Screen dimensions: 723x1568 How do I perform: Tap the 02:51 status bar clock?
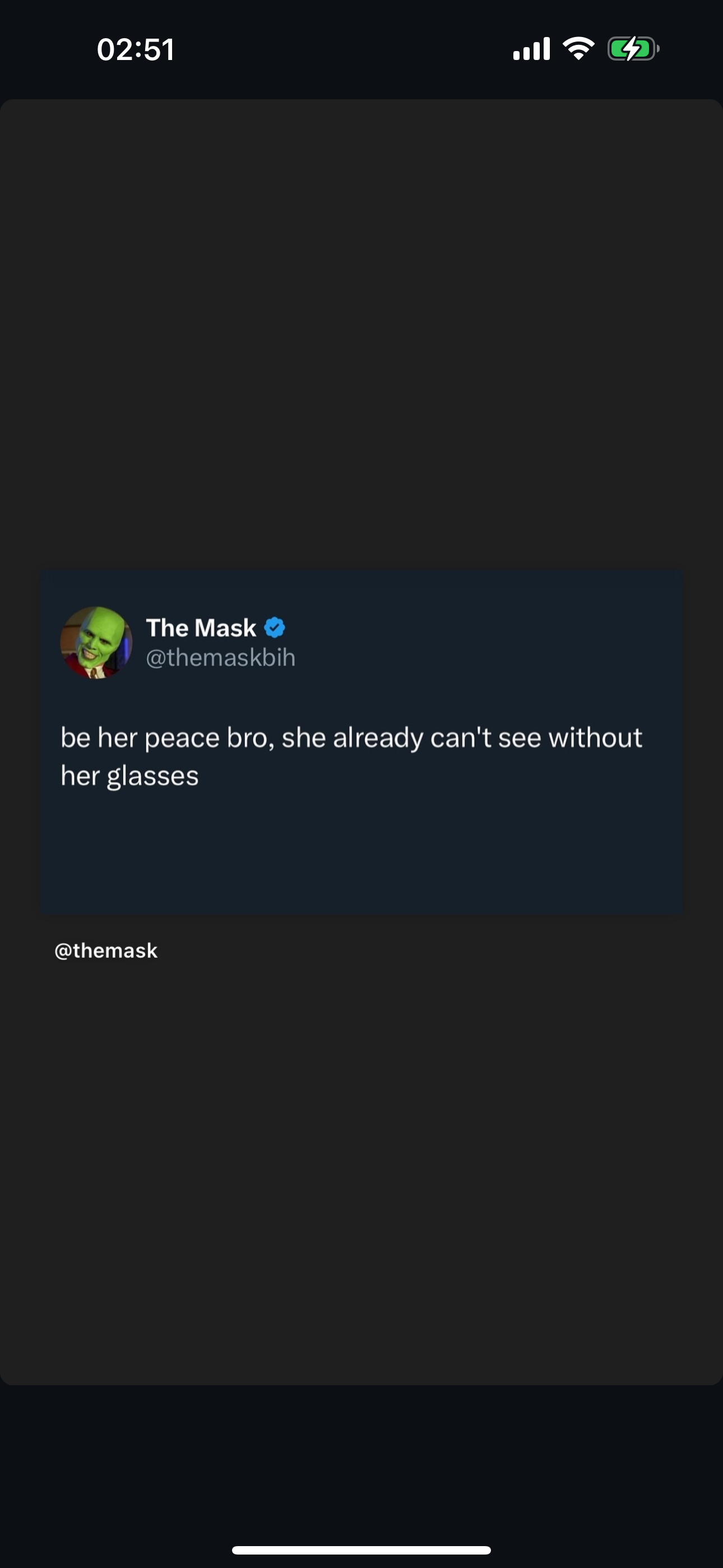coord(136,49)
